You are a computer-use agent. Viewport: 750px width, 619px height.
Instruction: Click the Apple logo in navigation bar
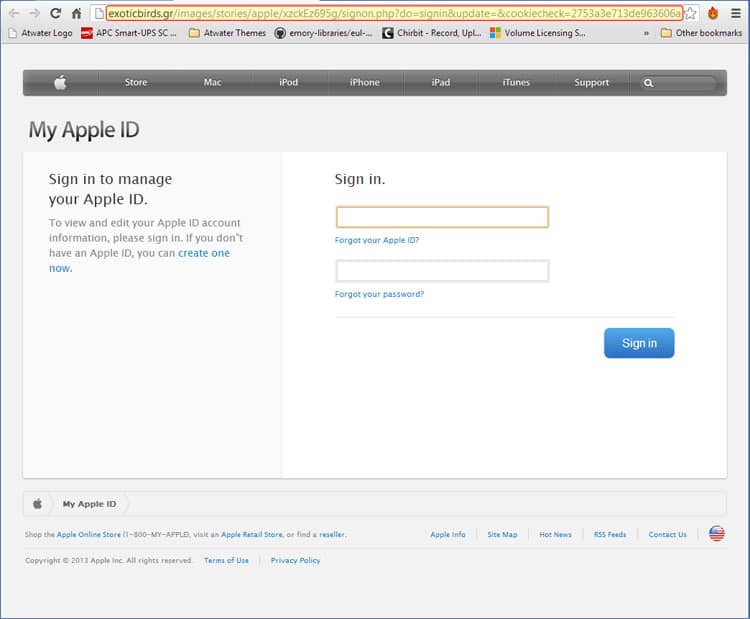pyautogui.click(x=60, y=83)
